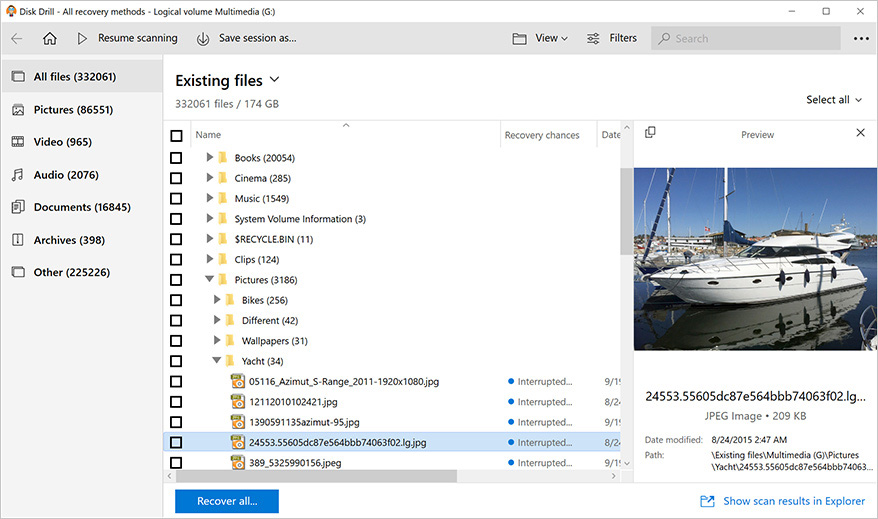The width and height of the screenshot is (878, 519).
Task: Close the Preview panel
Action: (x=861, y=133)
